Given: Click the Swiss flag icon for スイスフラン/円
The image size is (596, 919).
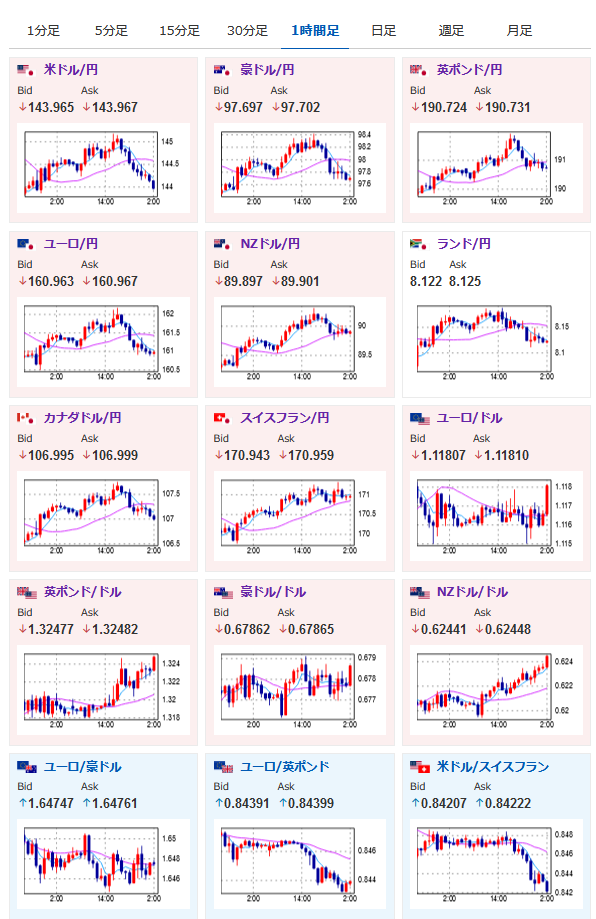Looking at the screenshot, I should [x=223, y=418].
